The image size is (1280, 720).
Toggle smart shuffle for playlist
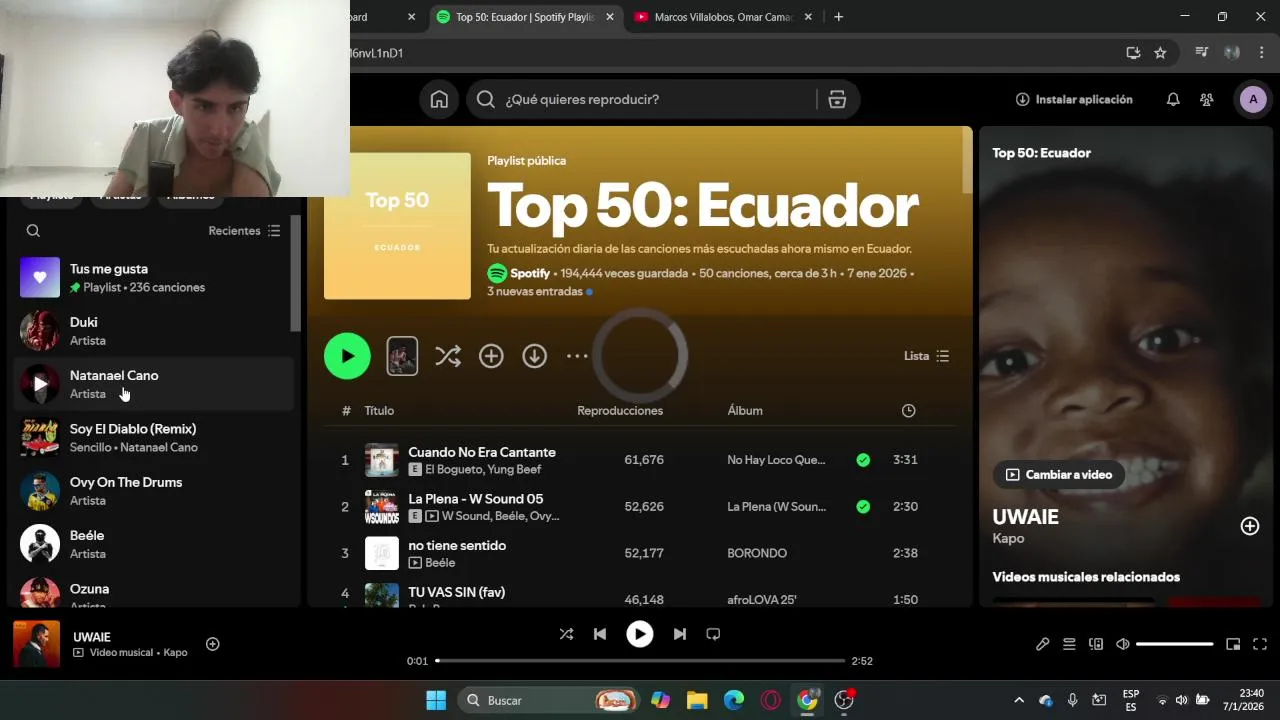tap(448, 356)
